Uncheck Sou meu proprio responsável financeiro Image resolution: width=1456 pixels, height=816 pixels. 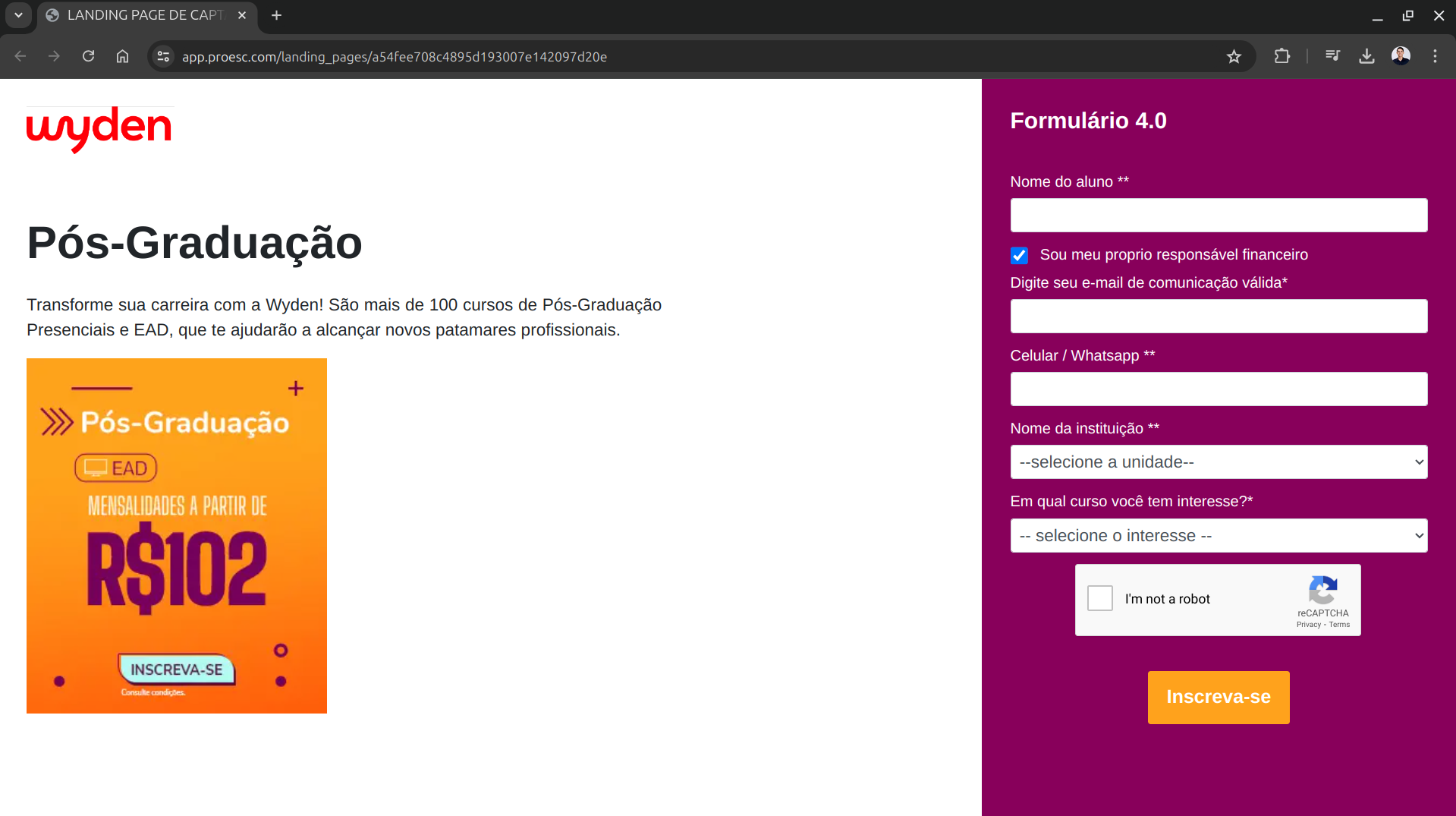1019,255
